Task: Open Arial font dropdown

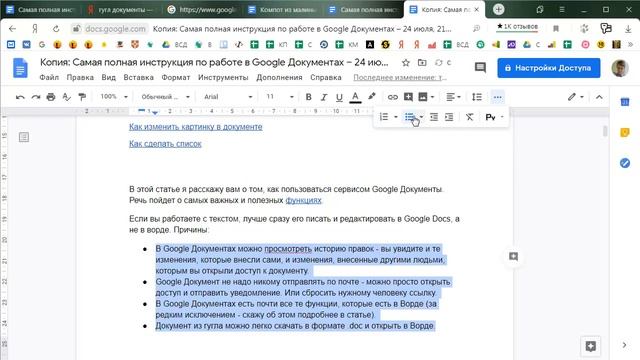Action: pos(228,97)
